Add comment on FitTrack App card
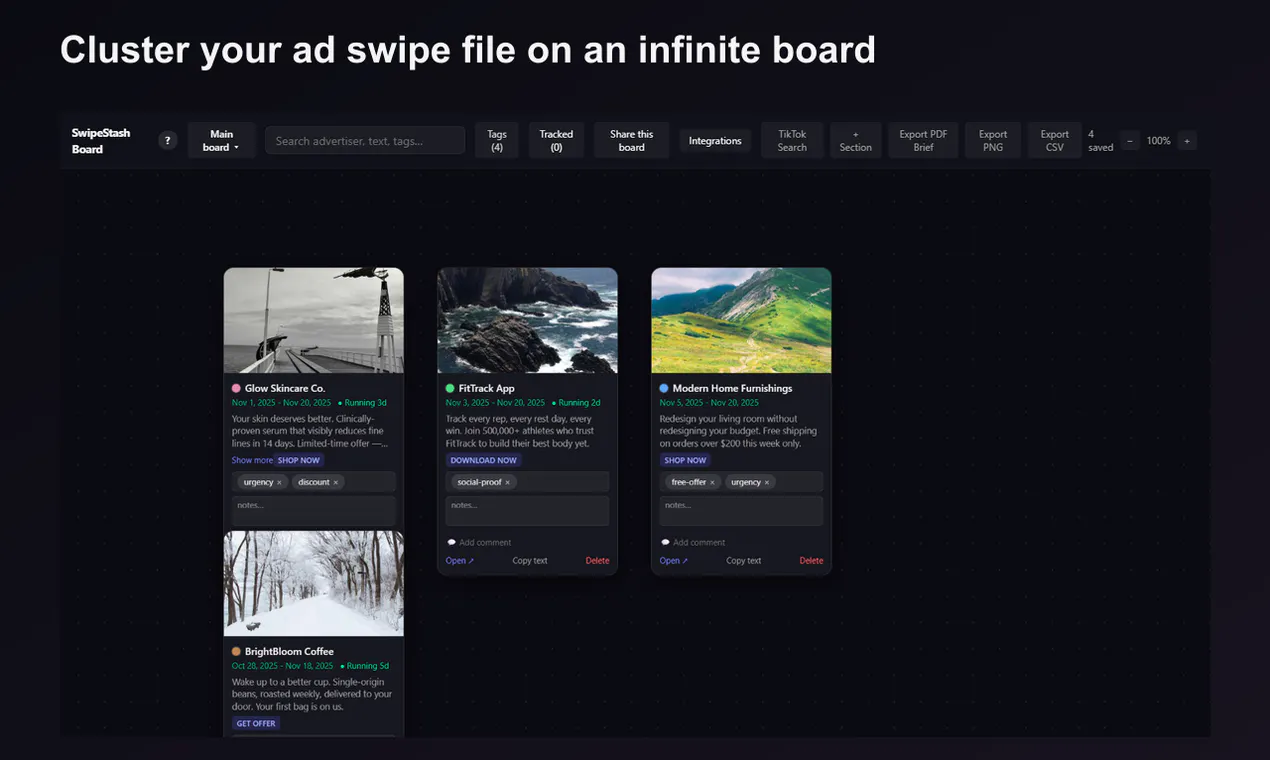The width and height of the screenshot is (1270, 760). [479, 542]
